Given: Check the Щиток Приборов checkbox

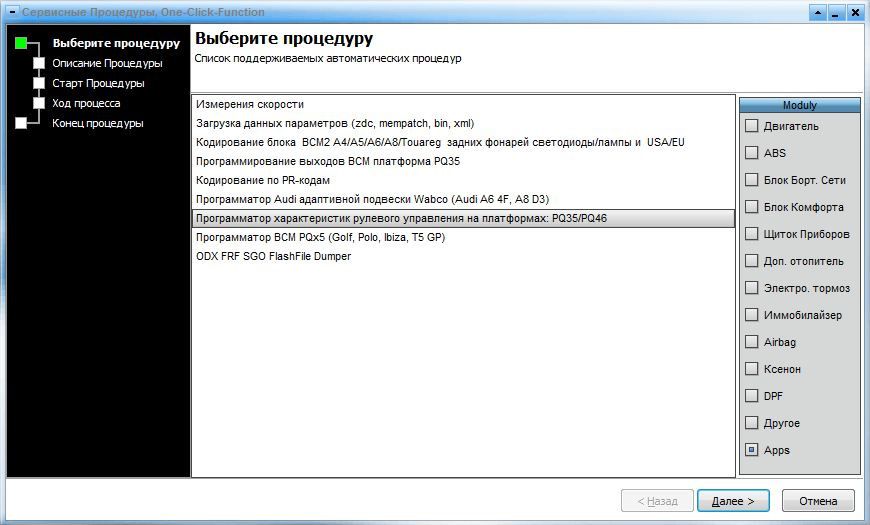Looking at the screenshot, I should (751, 234).
